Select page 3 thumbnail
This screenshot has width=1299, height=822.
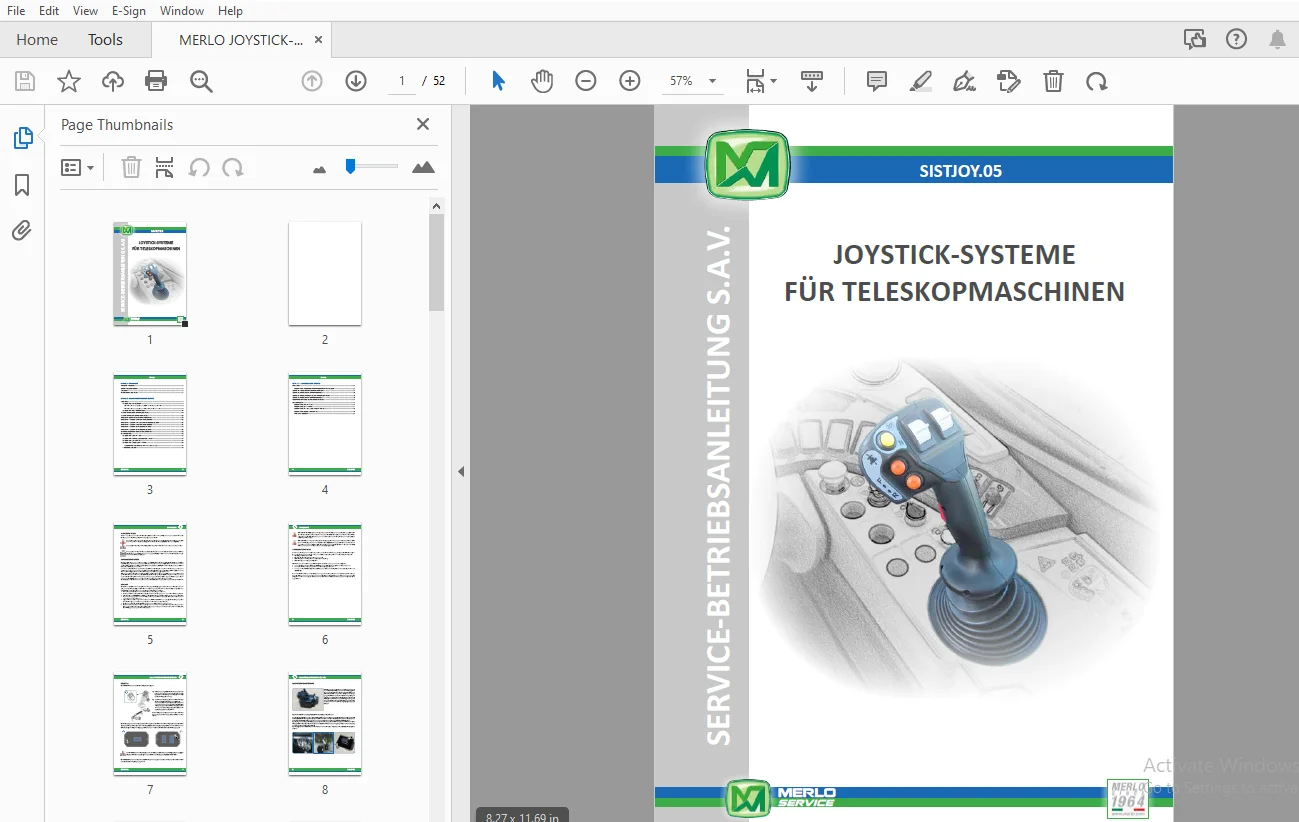pos(150,424)
